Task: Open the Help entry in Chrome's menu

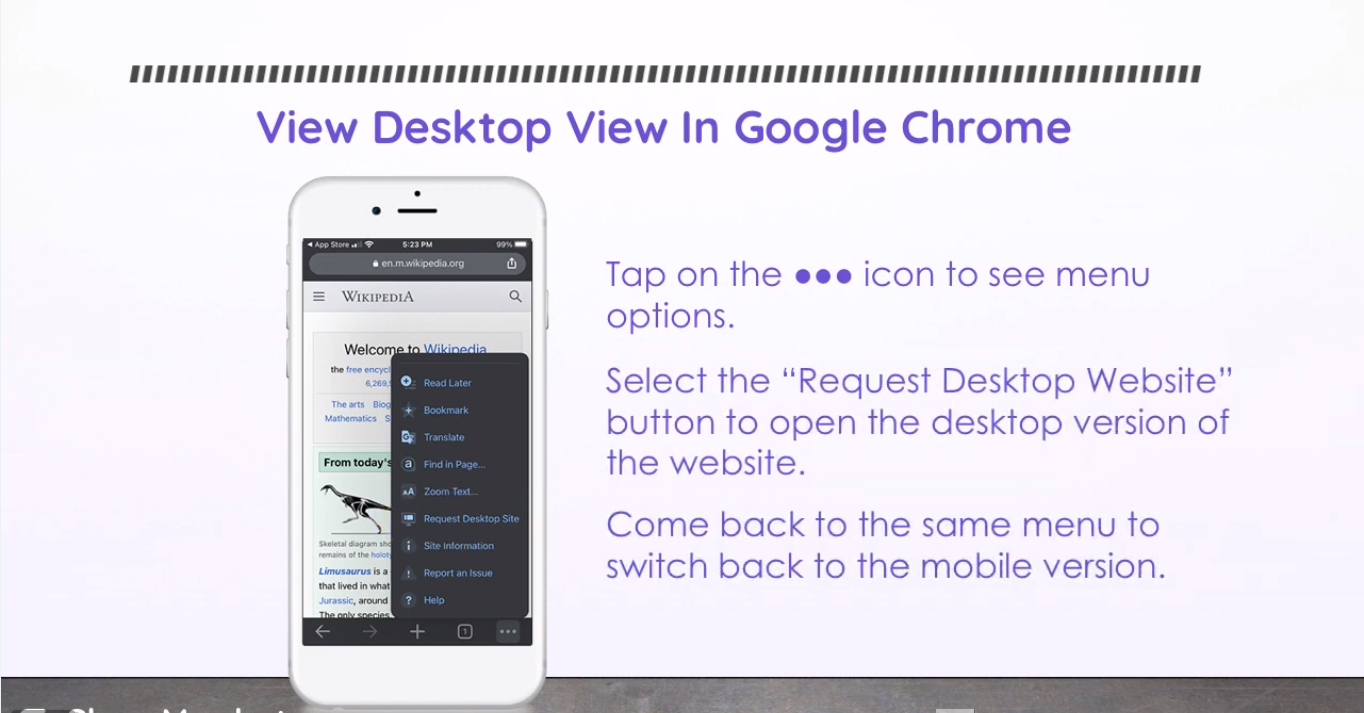Action: [x=435, y=599]
